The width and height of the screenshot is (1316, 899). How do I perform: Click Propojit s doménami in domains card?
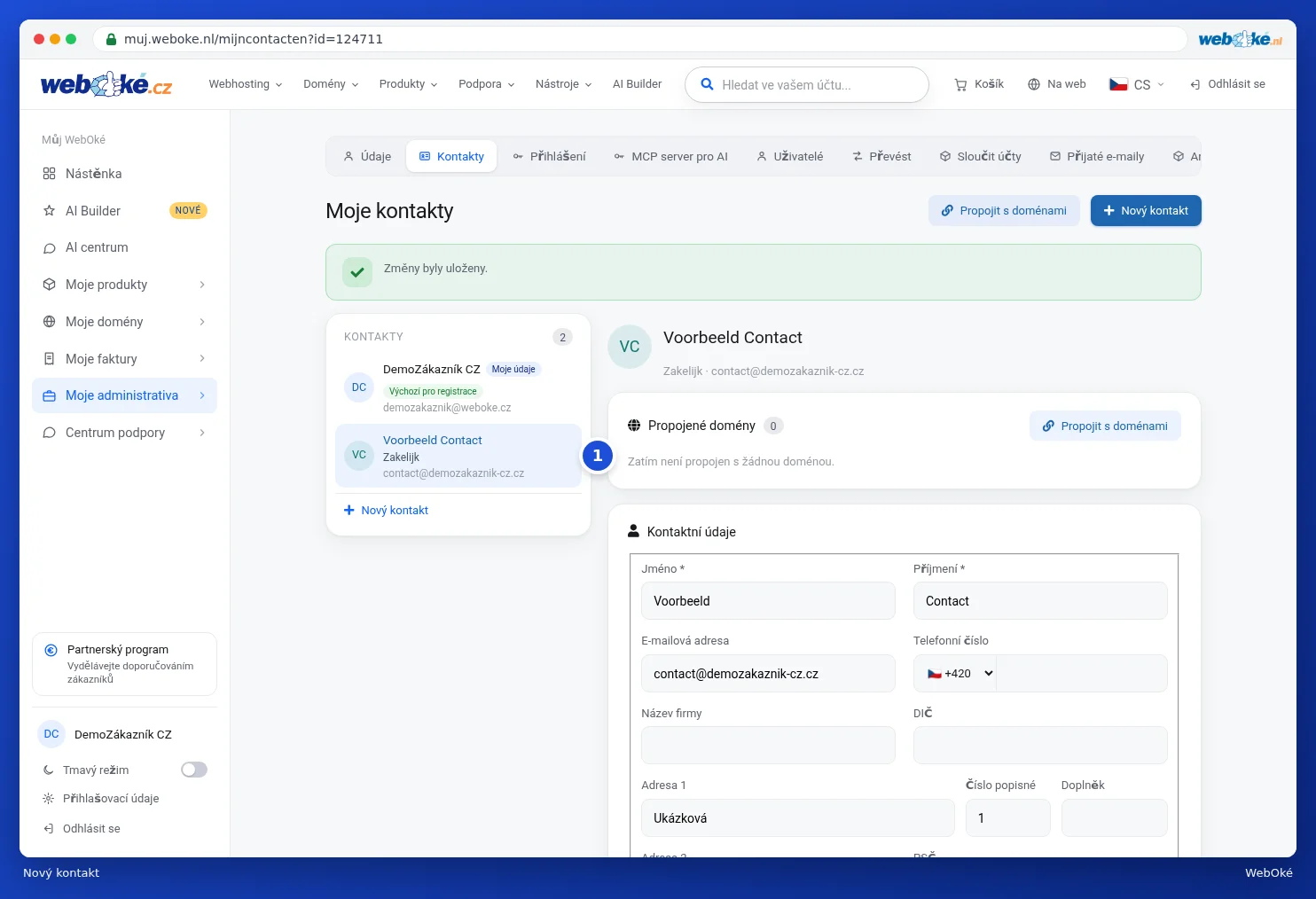pyautogui.click(x=1105, y=426)
